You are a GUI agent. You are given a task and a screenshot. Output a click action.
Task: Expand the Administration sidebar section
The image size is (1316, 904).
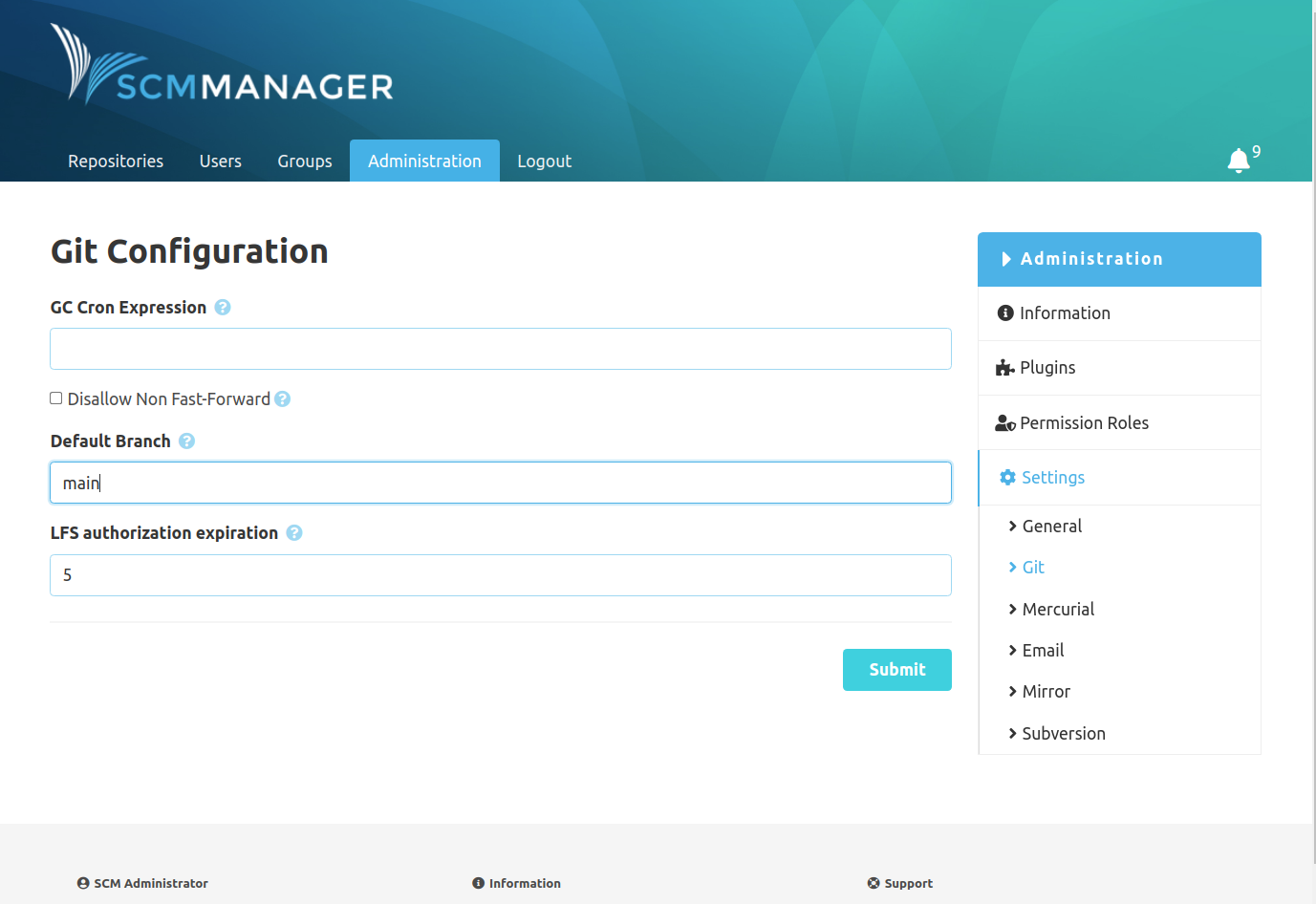[1092, 258]
